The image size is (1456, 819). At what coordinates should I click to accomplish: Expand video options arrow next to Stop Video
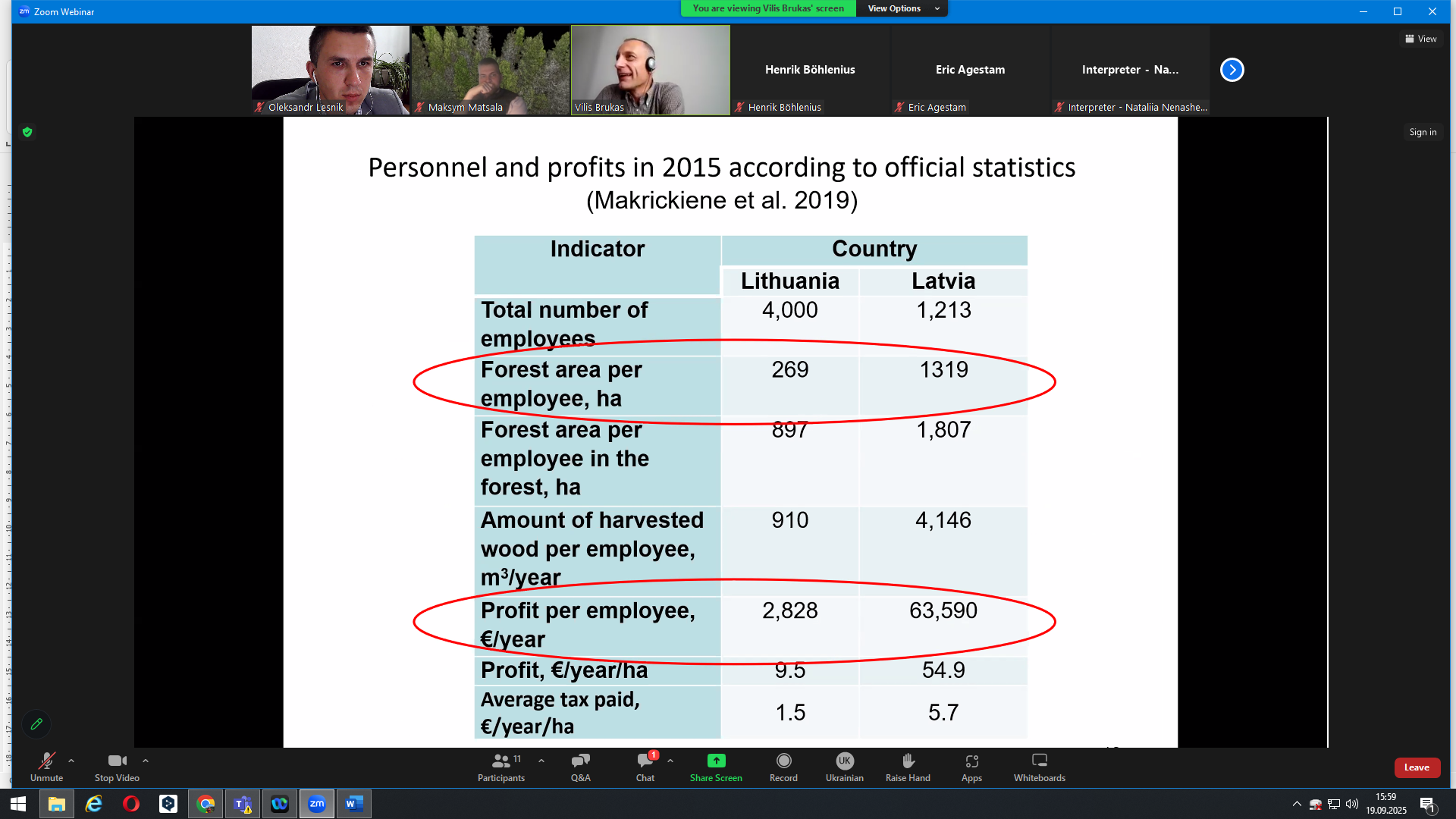click(146, 761)
